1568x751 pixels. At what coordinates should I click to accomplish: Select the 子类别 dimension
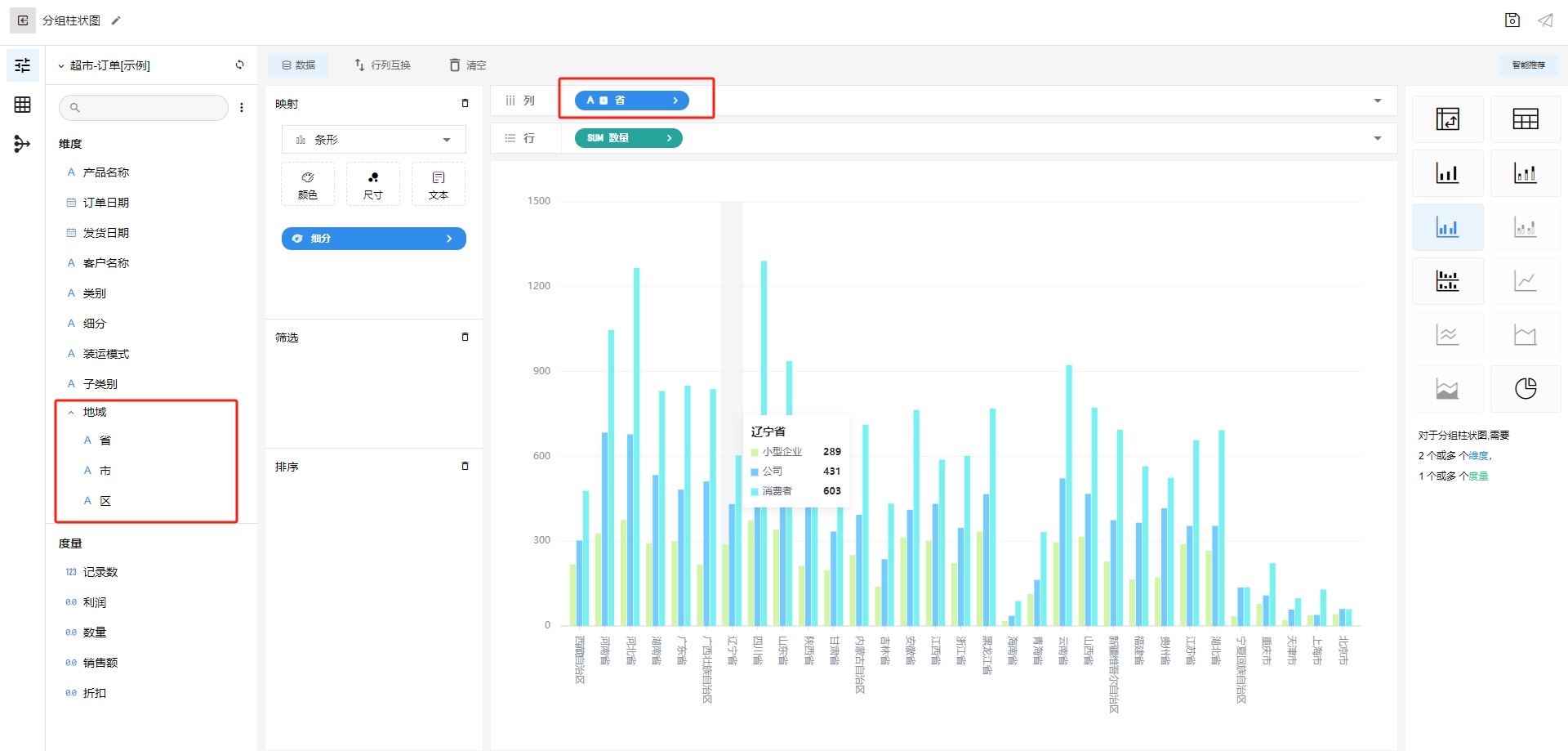[x=100, y=384]
